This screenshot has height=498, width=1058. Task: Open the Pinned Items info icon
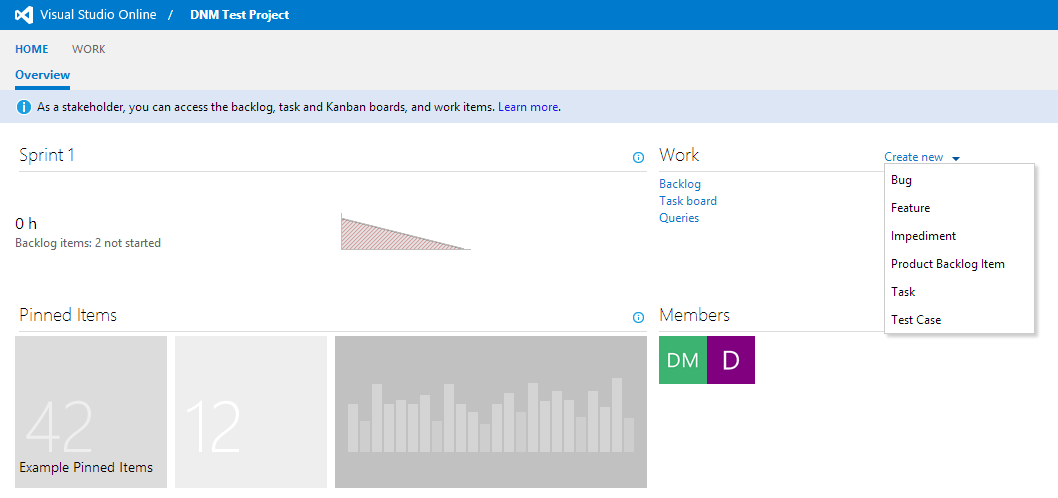[638, 317]
